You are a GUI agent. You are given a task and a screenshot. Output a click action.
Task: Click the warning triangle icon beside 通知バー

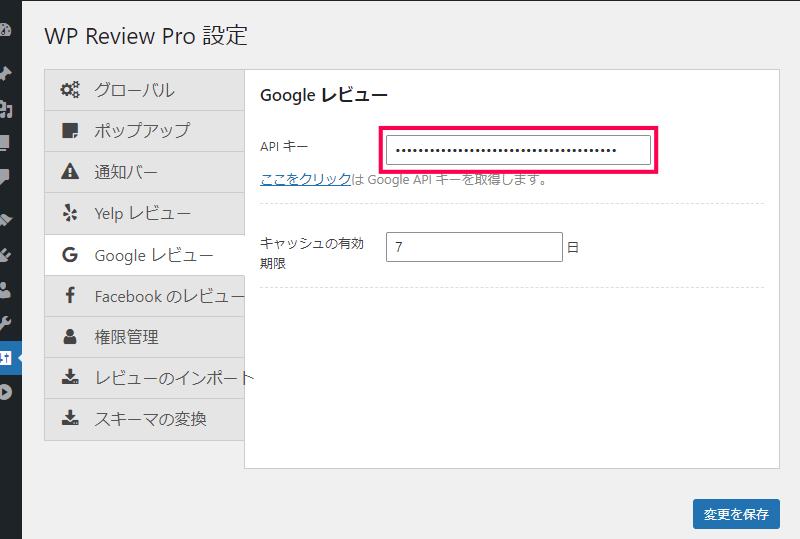tap(70, 172)
